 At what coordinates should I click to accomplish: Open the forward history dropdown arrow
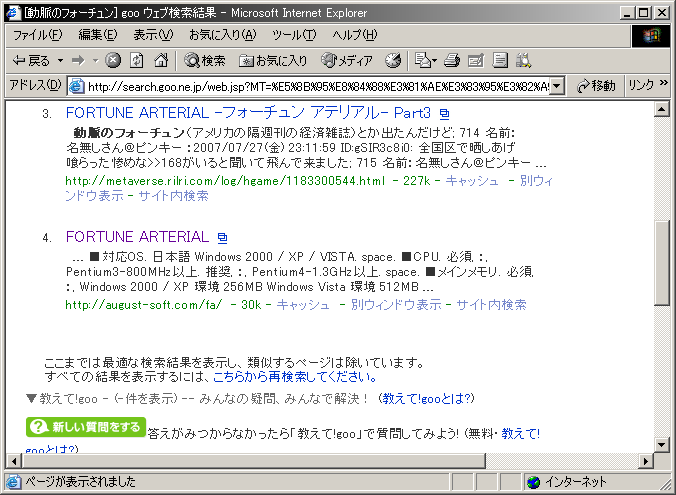(95, 61)
